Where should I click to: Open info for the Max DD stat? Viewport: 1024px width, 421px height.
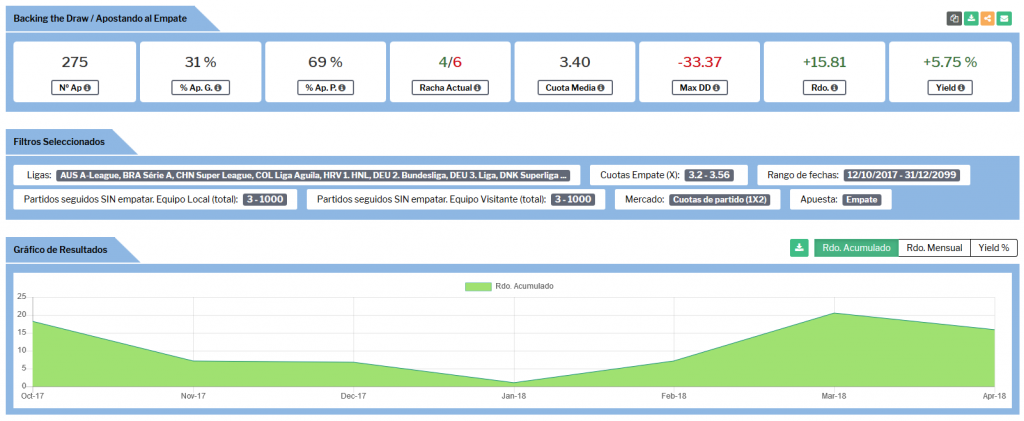coord(699,88)
